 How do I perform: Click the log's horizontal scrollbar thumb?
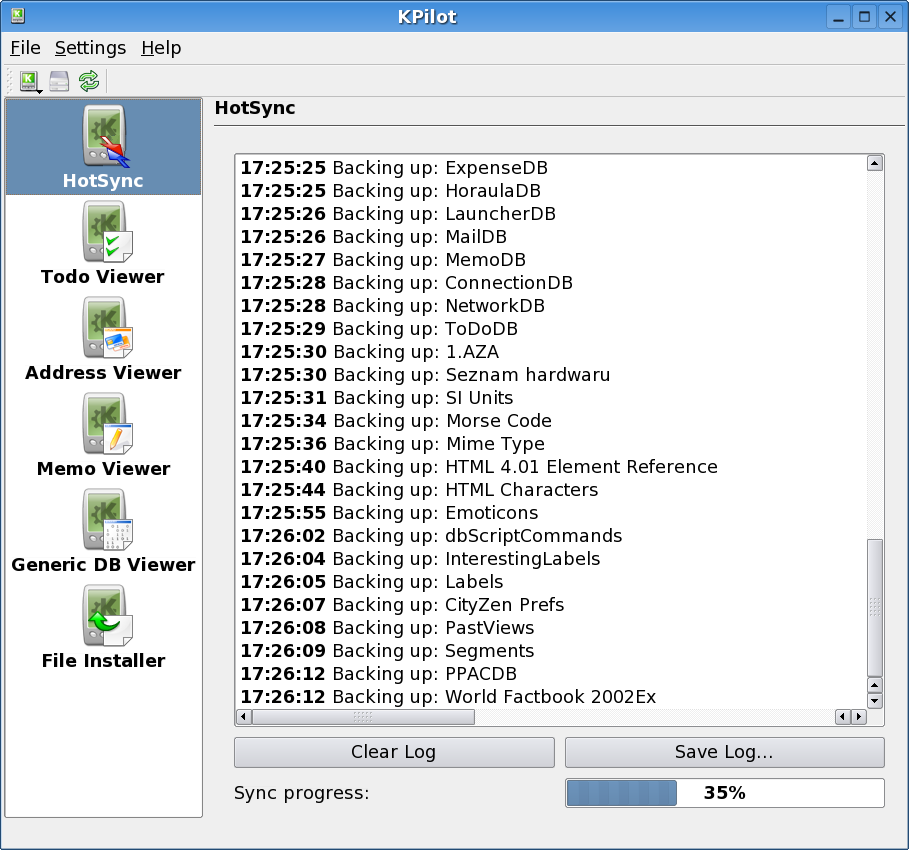(x=363, y=717)
